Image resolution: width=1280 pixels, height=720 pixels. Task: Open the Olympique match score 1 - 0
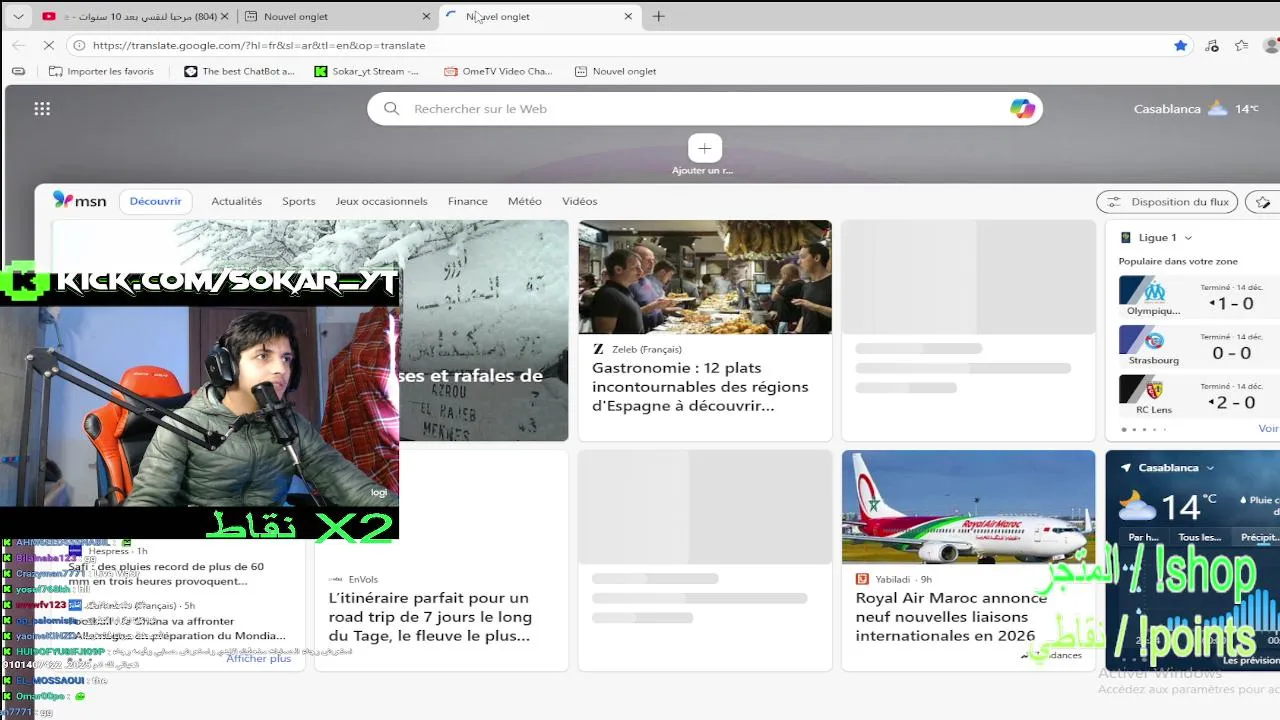pyautogui.click(x=1231, y=303)
